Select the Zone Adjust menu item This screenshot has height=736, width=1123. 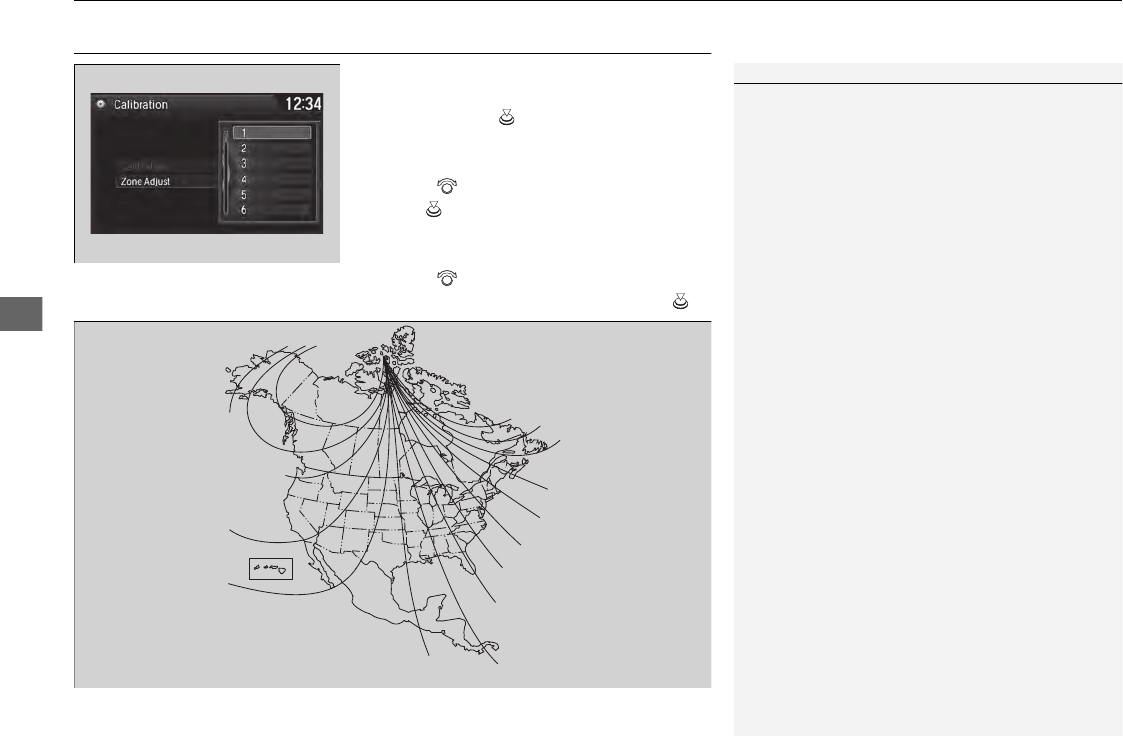165,182
